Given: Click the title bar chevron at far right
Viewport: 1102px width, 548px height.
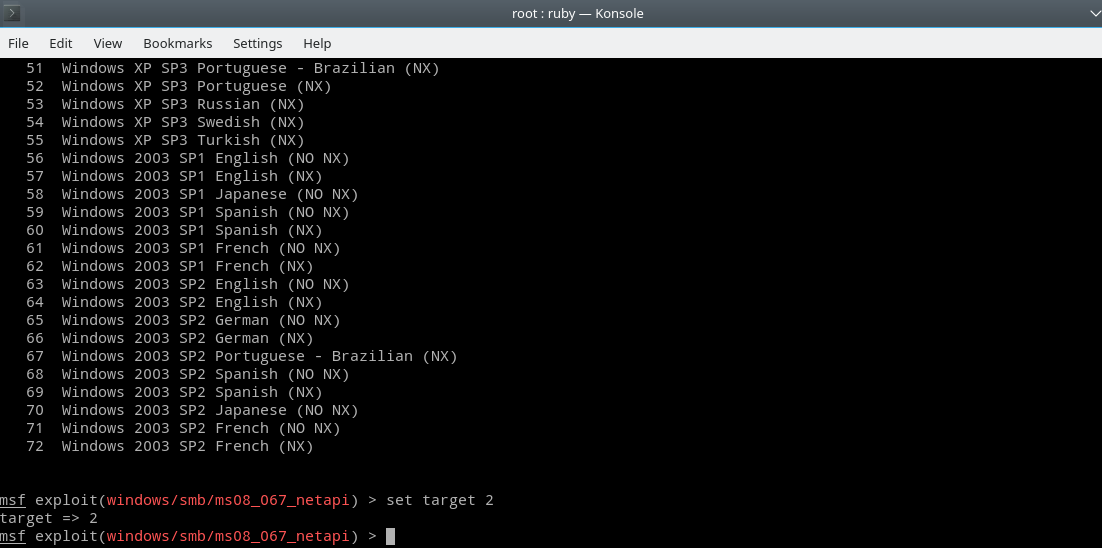Looking at the screenshot, I should tap(1094, 13).
